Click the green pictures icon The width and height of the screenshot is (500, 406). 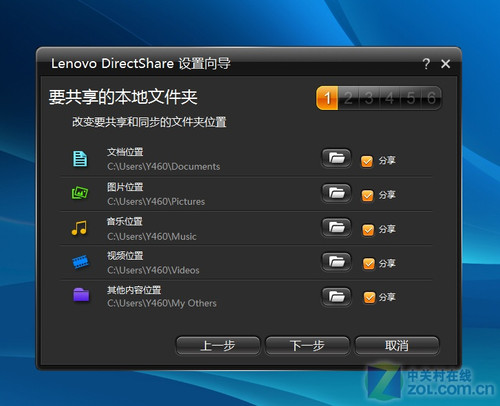coord(80,193)
